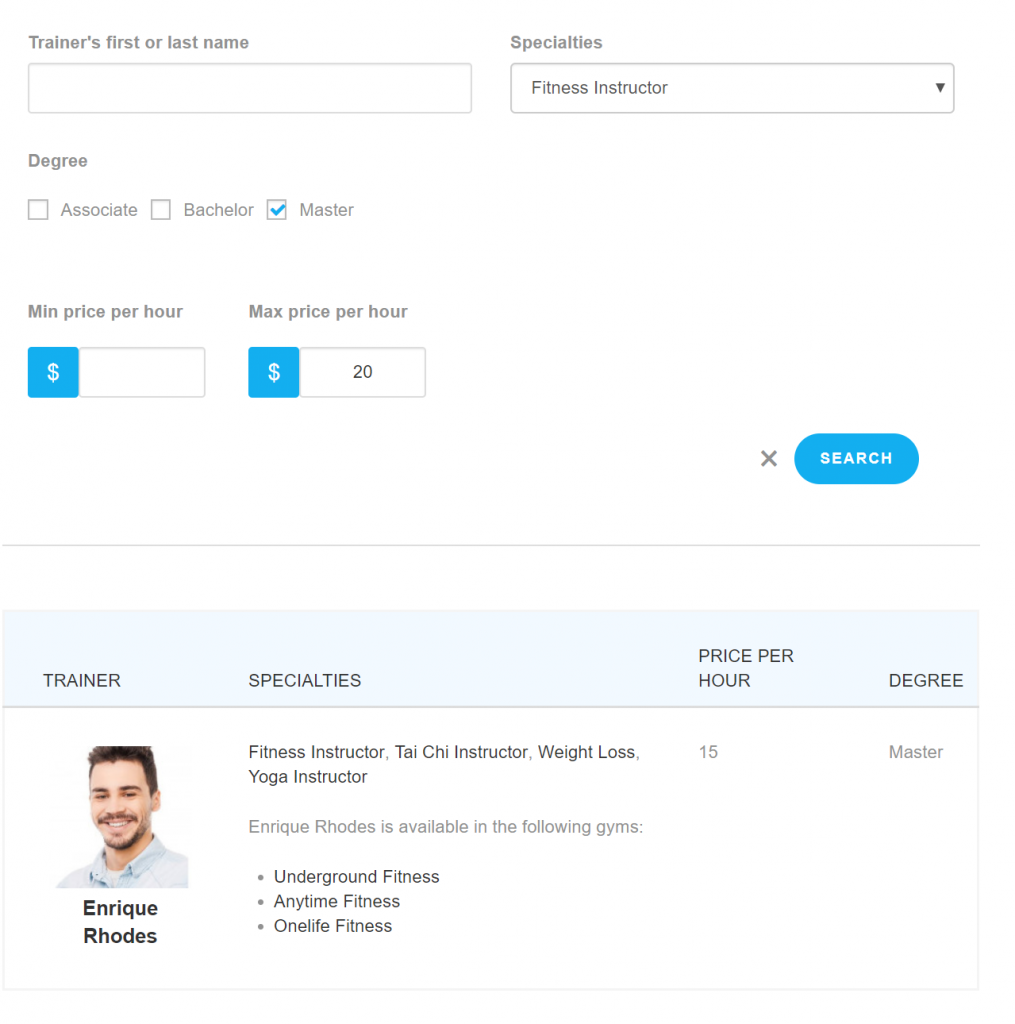
Task: Visit the Underground Fitness gym link
Action: 356,877
